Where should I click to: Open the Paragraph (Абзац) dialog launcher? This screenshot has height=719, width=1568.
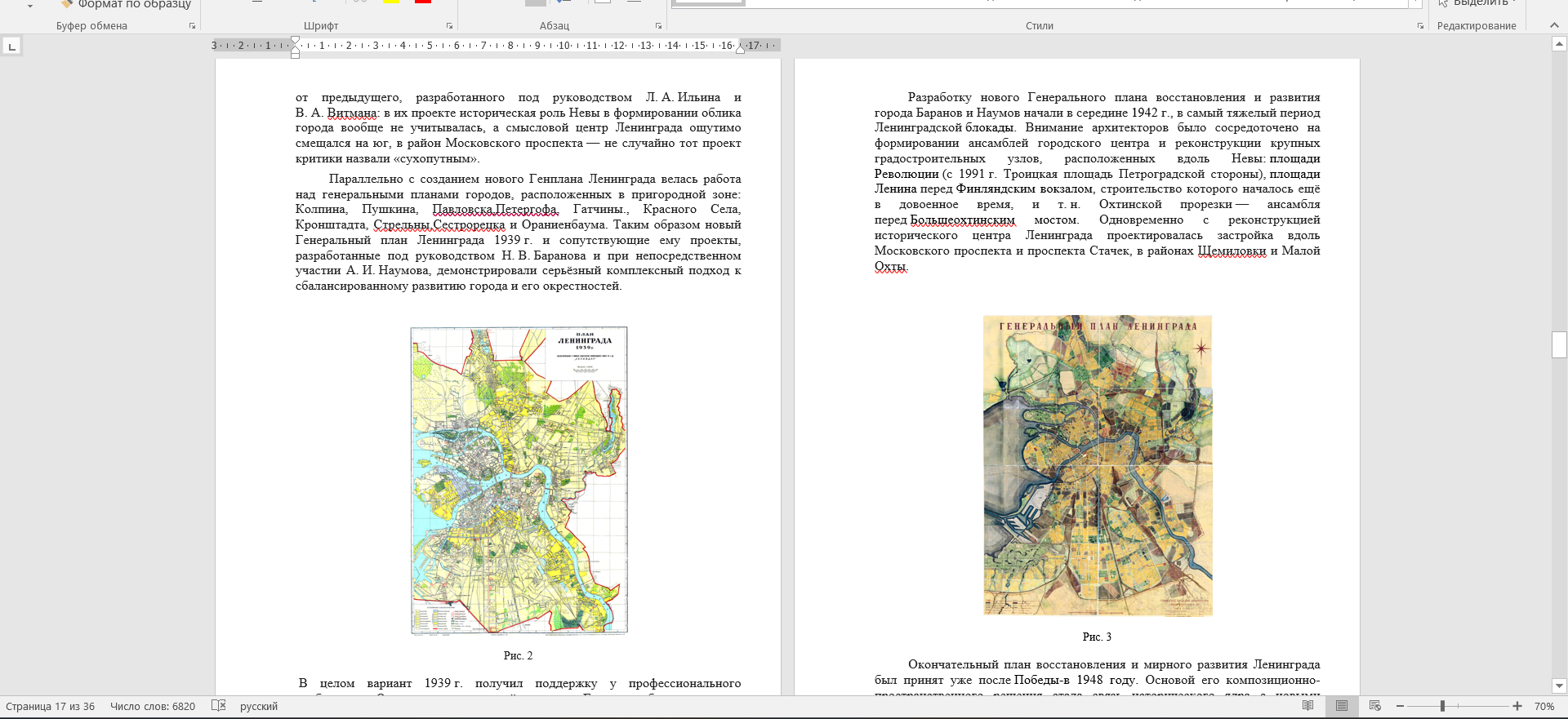tap(658, 26)
